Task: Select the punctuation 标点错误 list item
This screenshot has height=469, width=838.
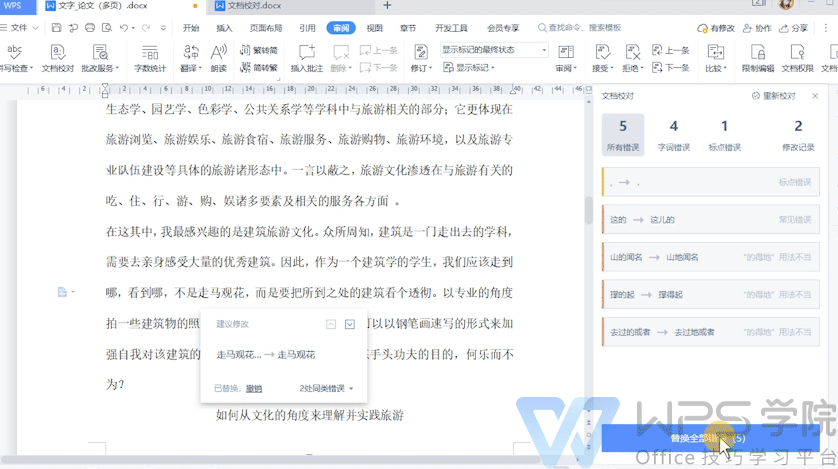Action: coord(710,182)
